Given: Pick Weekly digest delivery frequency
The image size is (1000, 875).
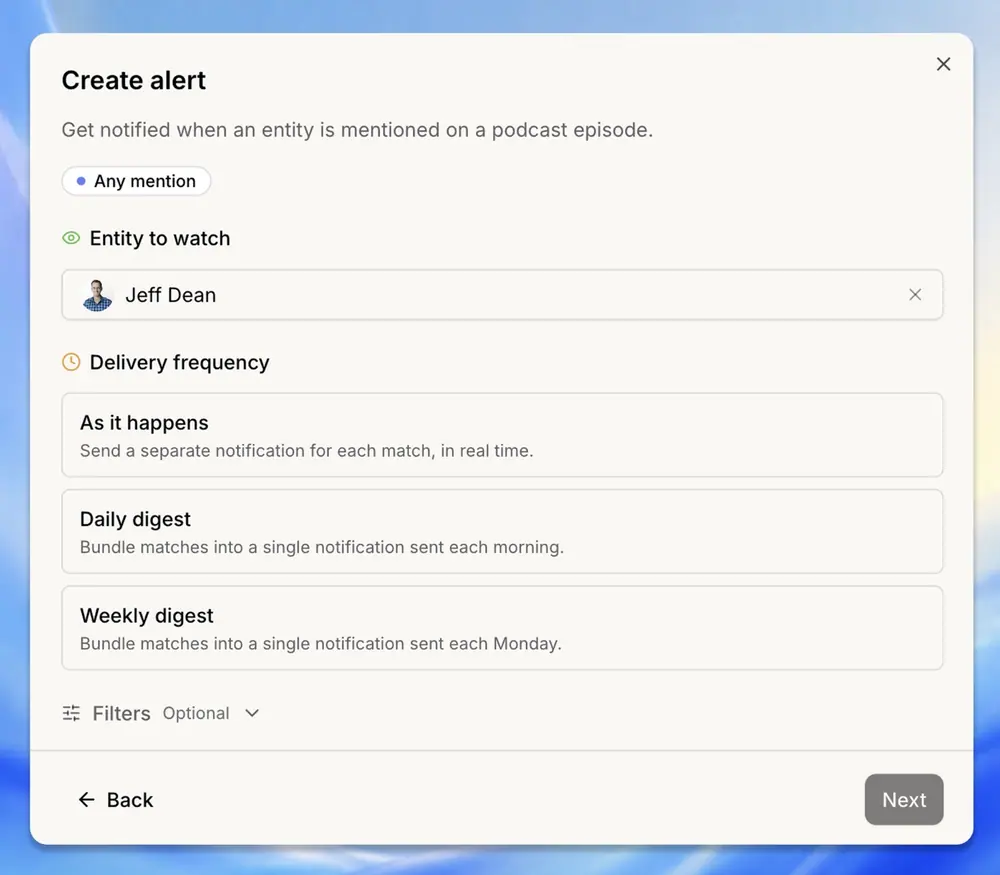Looking at the screenshot, I should pos(502,628).
